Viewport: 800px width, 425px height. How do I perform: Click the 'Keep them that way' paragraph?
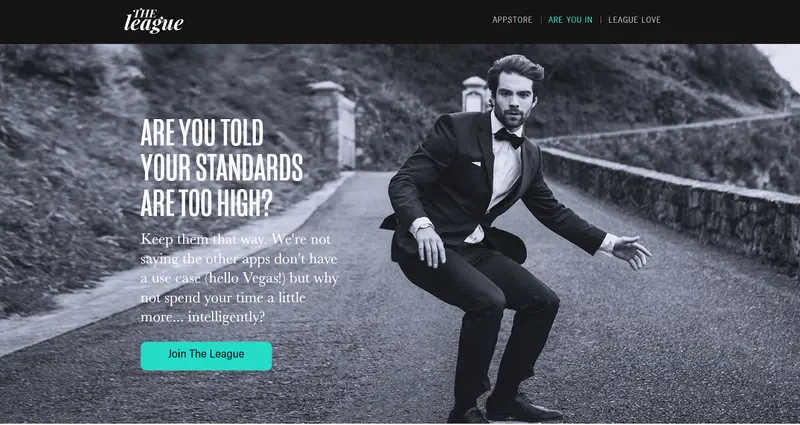[x=239, y=278]
